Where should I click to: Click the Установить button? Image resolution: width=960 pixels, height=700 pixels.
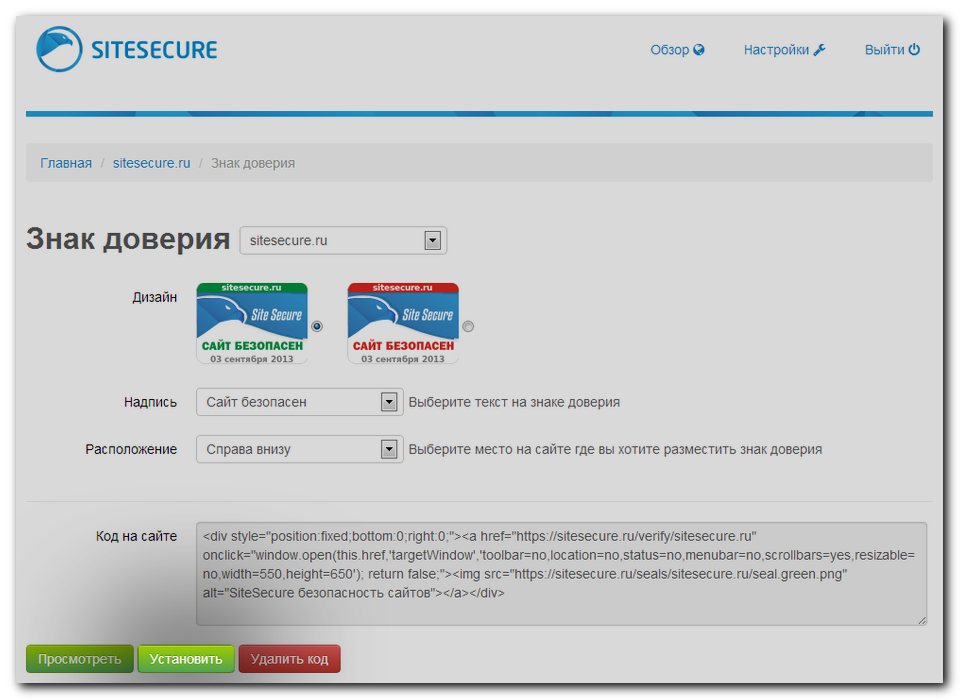(x=186, y=659)
